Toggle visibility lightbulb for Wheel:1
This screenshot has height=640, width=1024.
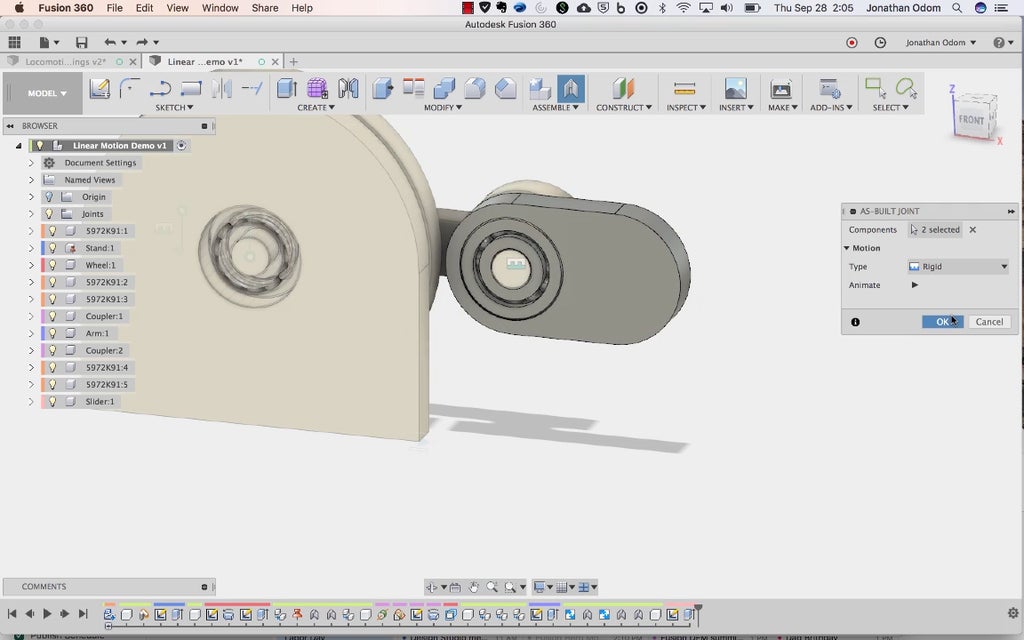click(53, 265)
